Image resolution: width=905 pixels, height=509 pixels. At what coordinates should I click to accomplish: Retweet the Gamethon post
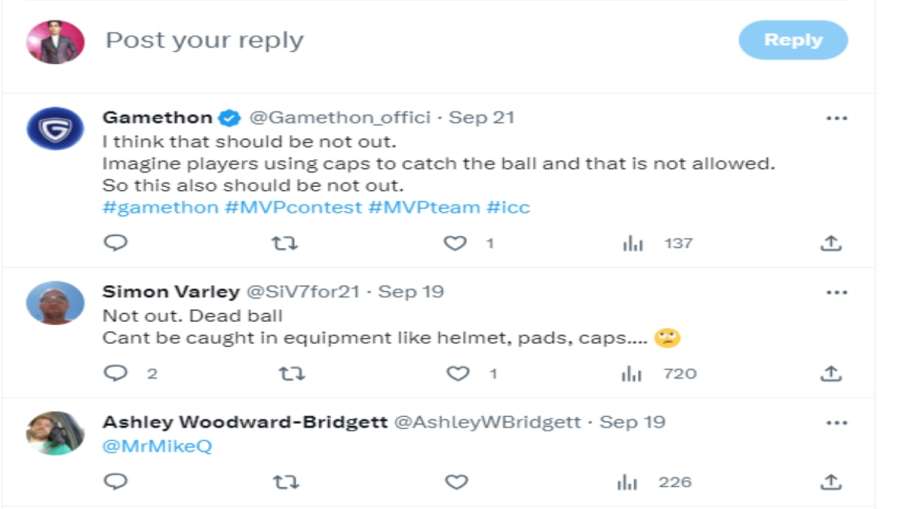[286, 243]
